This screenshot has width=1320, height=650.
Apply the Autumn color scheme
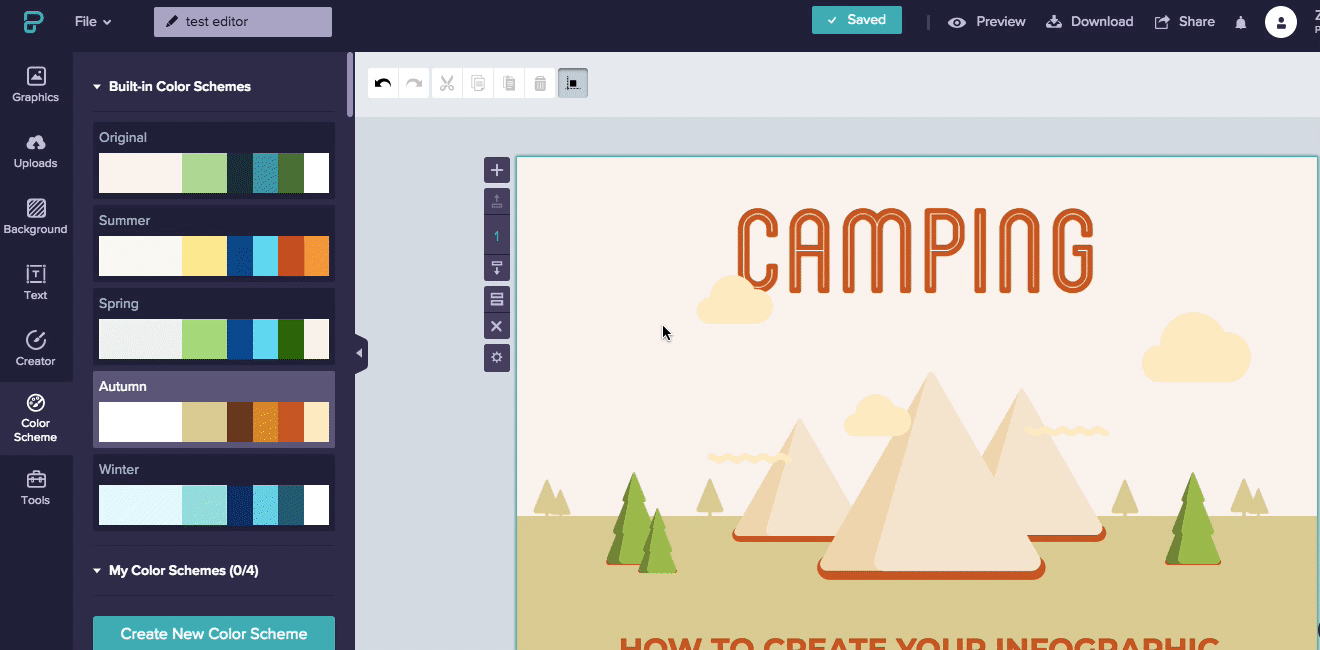pos(214,410)
